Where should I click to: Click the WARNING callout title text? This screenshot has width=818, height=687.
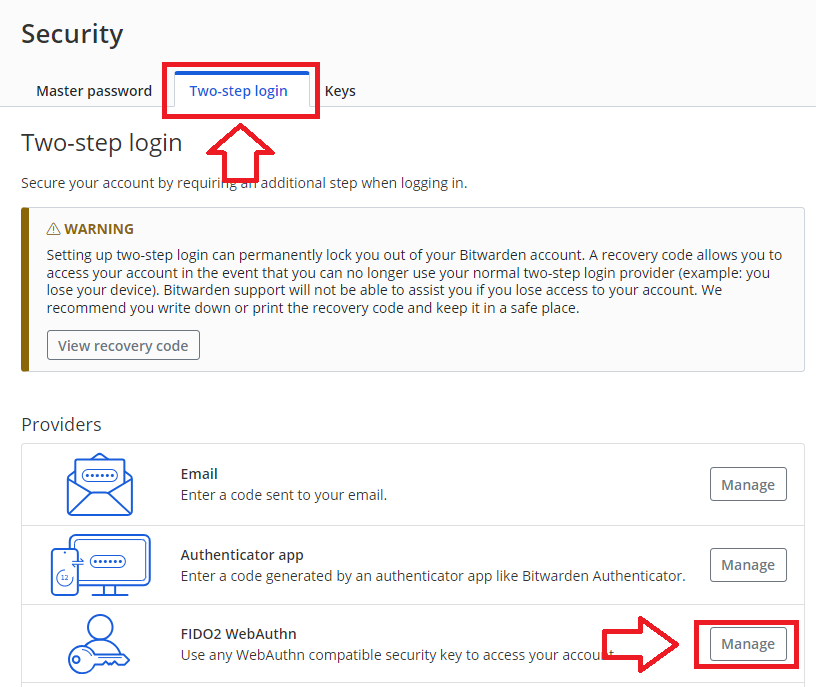99,229
